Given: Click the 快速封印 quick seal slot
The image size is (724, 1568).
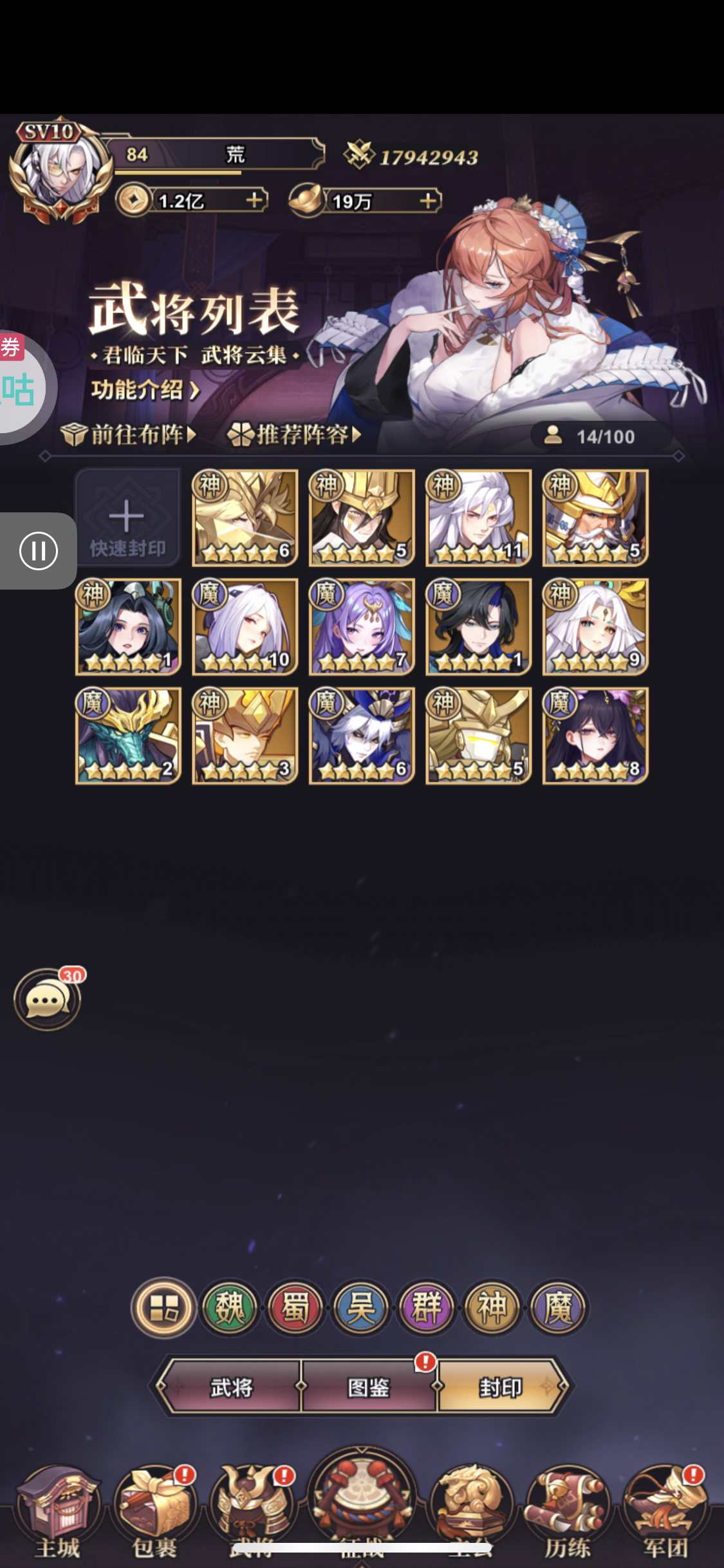Looking at the screenshot, I should click(127, 518).
